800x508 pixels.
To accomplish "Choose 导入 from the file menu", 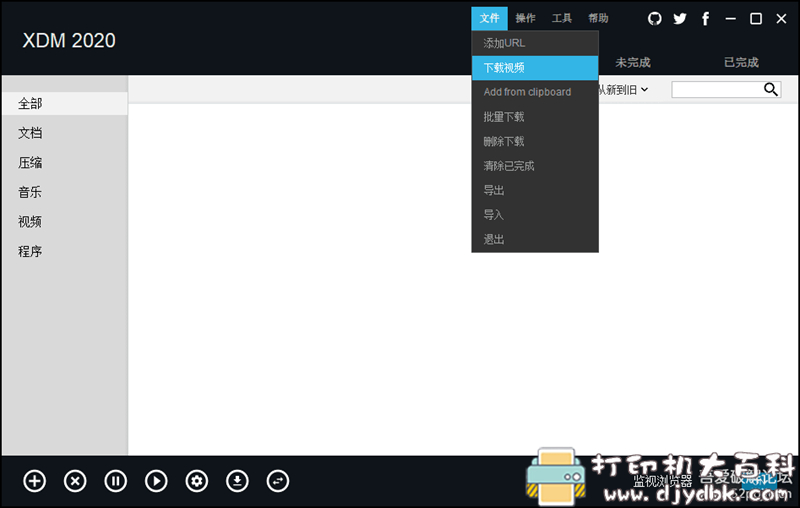I will point(535,215).
